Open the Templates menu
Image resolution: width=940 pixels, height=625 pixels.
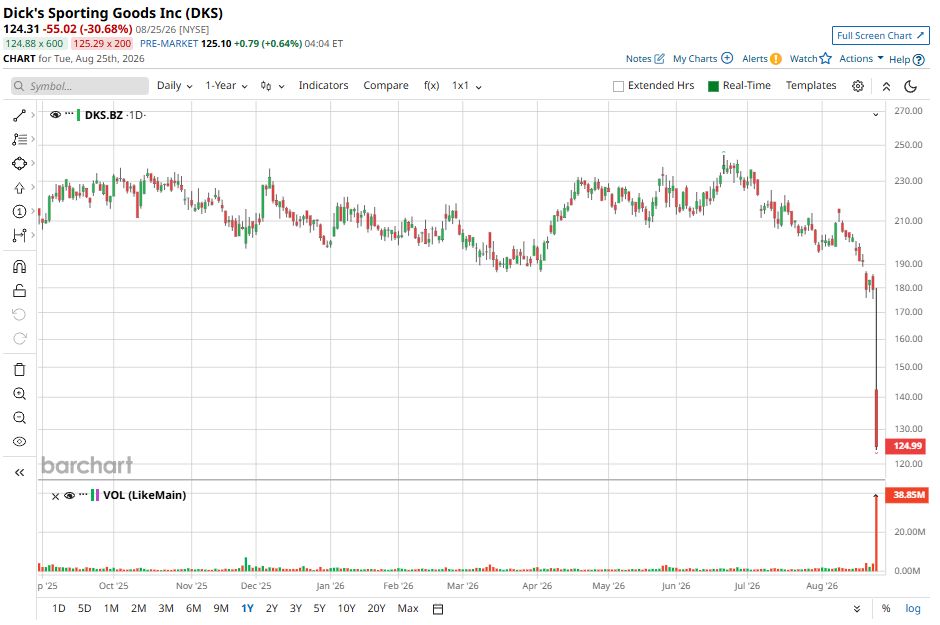[x=811, y=86]
